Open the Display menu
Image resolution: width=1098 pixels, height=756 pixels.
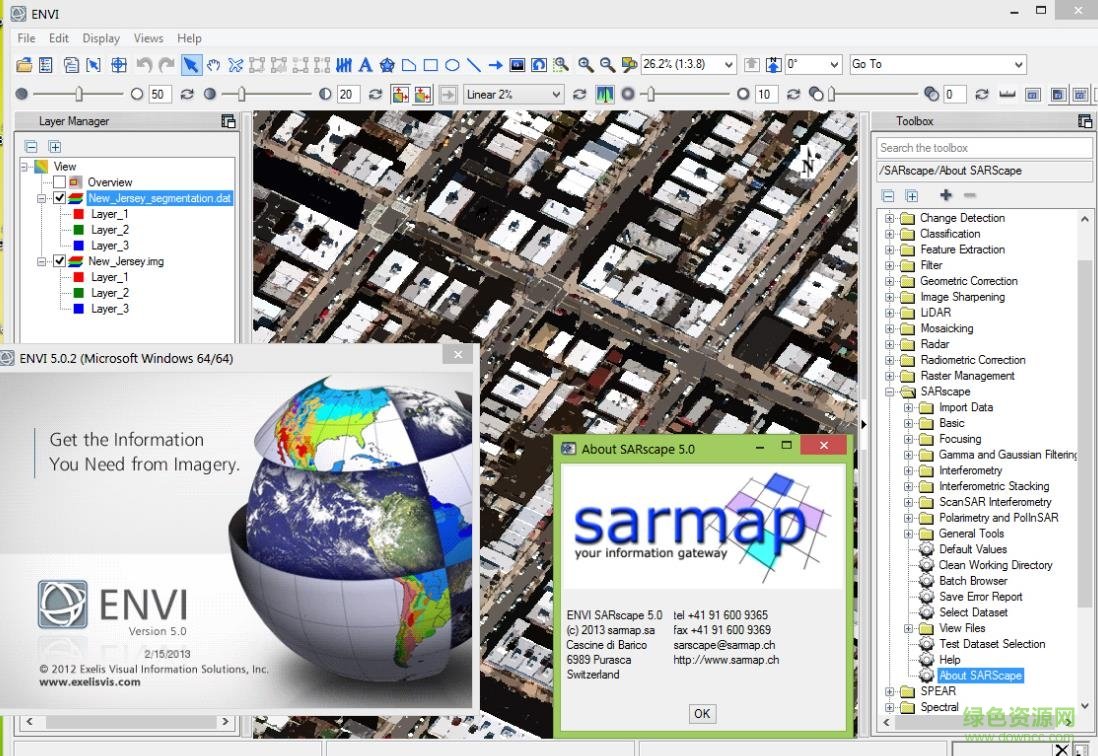point(100,38)
